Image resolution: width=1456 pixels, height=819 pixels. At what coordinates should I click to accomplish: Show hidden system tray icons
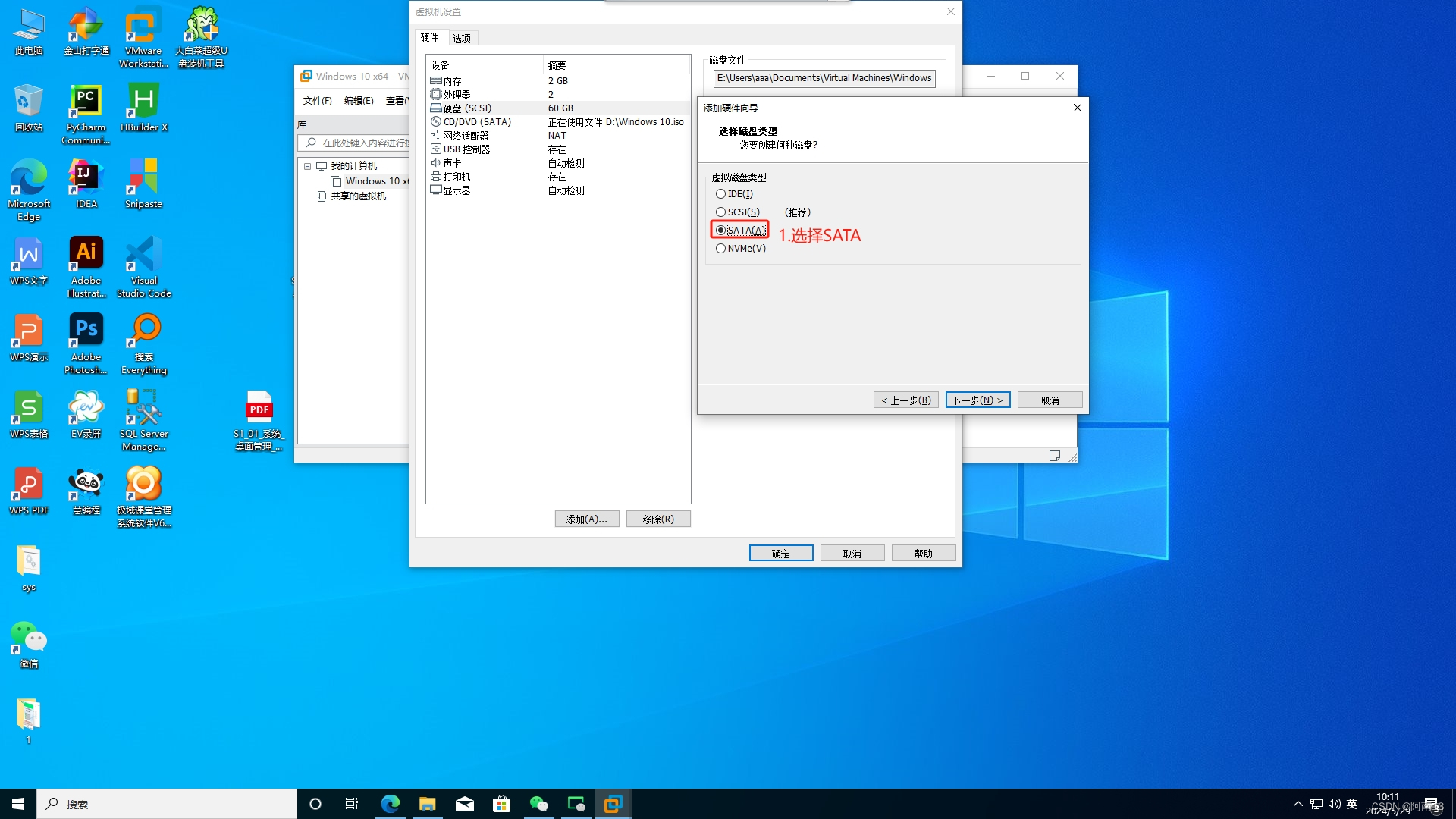1298,803
